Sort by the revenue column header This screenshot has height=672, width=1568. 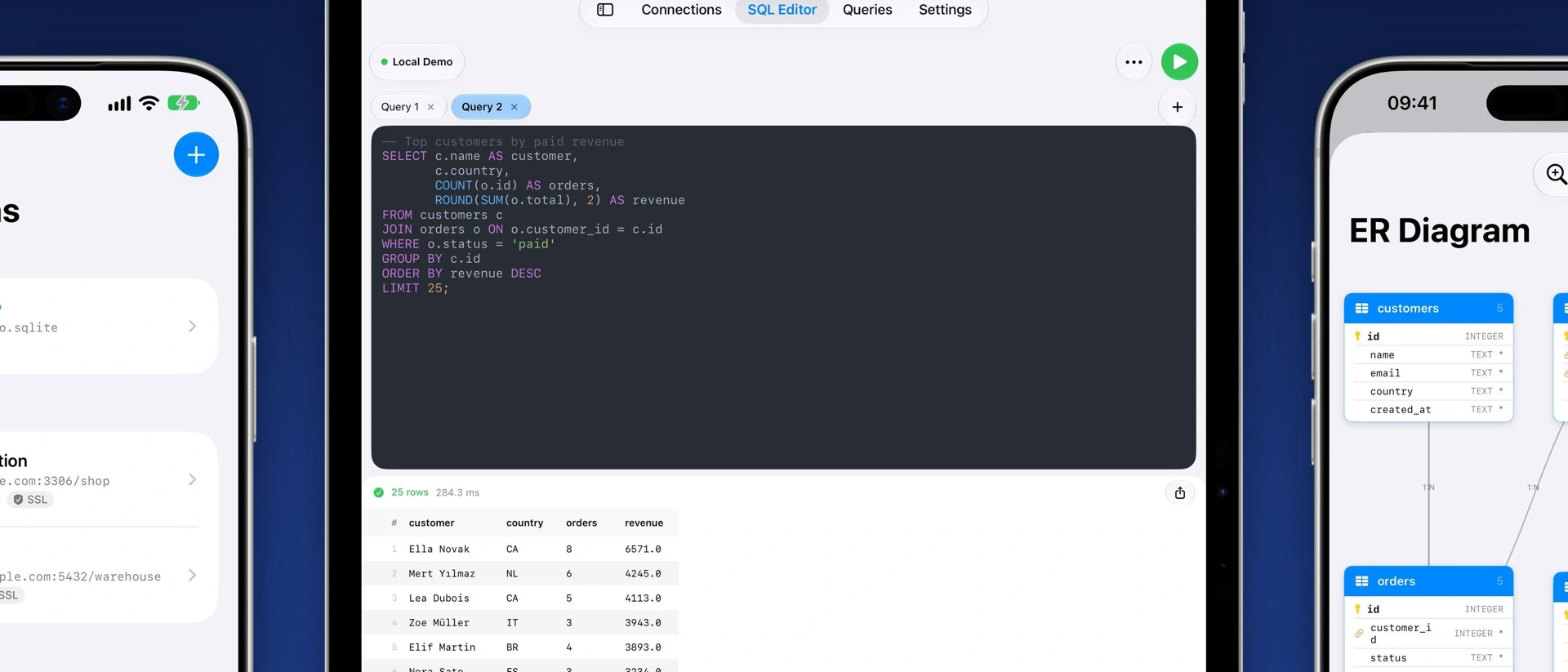(644, 523)
